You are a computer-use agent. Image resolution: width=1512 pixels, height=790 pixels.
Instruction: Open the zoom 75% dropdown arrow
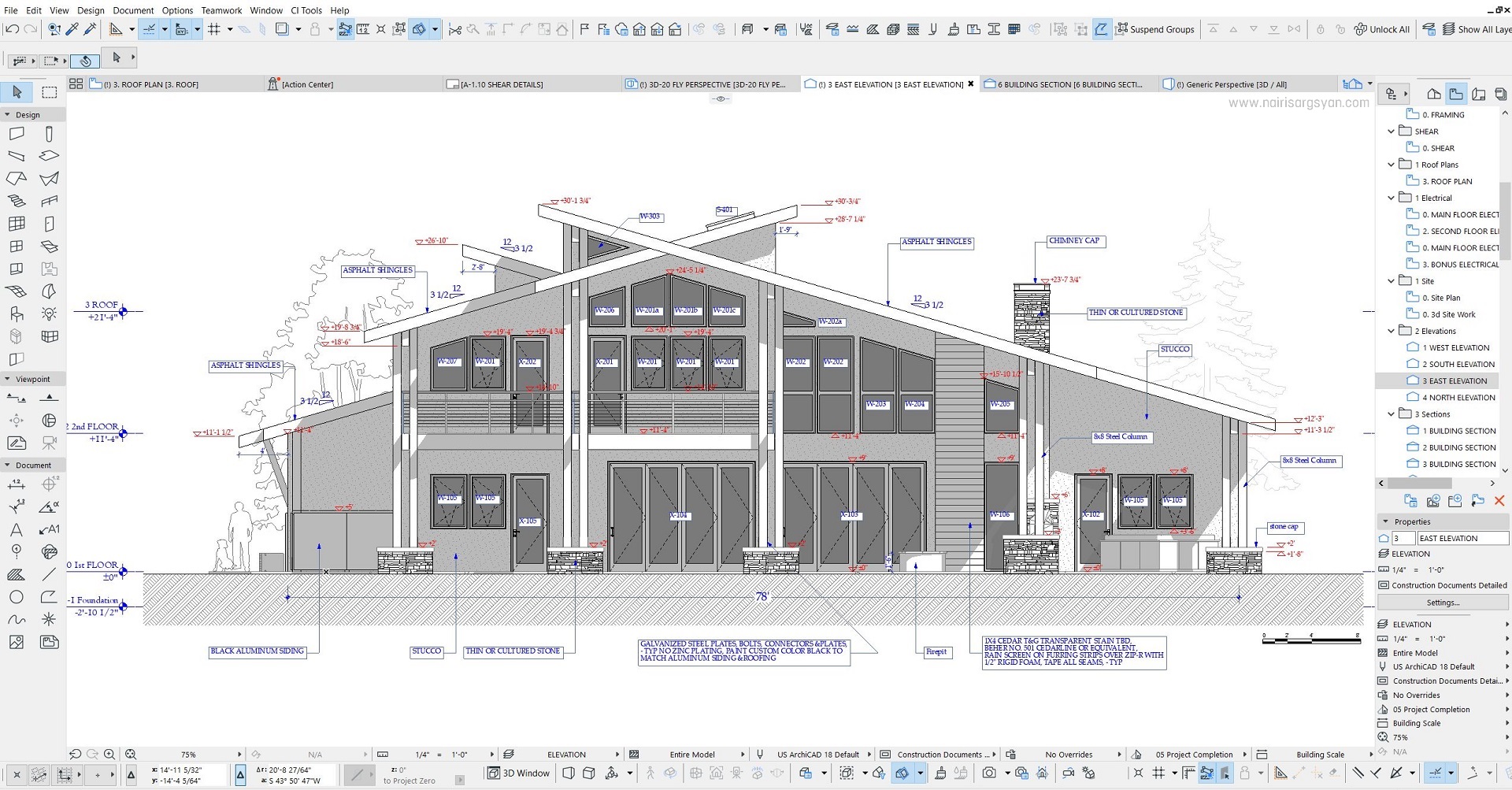pyautogui.click(x=239, y=755)
